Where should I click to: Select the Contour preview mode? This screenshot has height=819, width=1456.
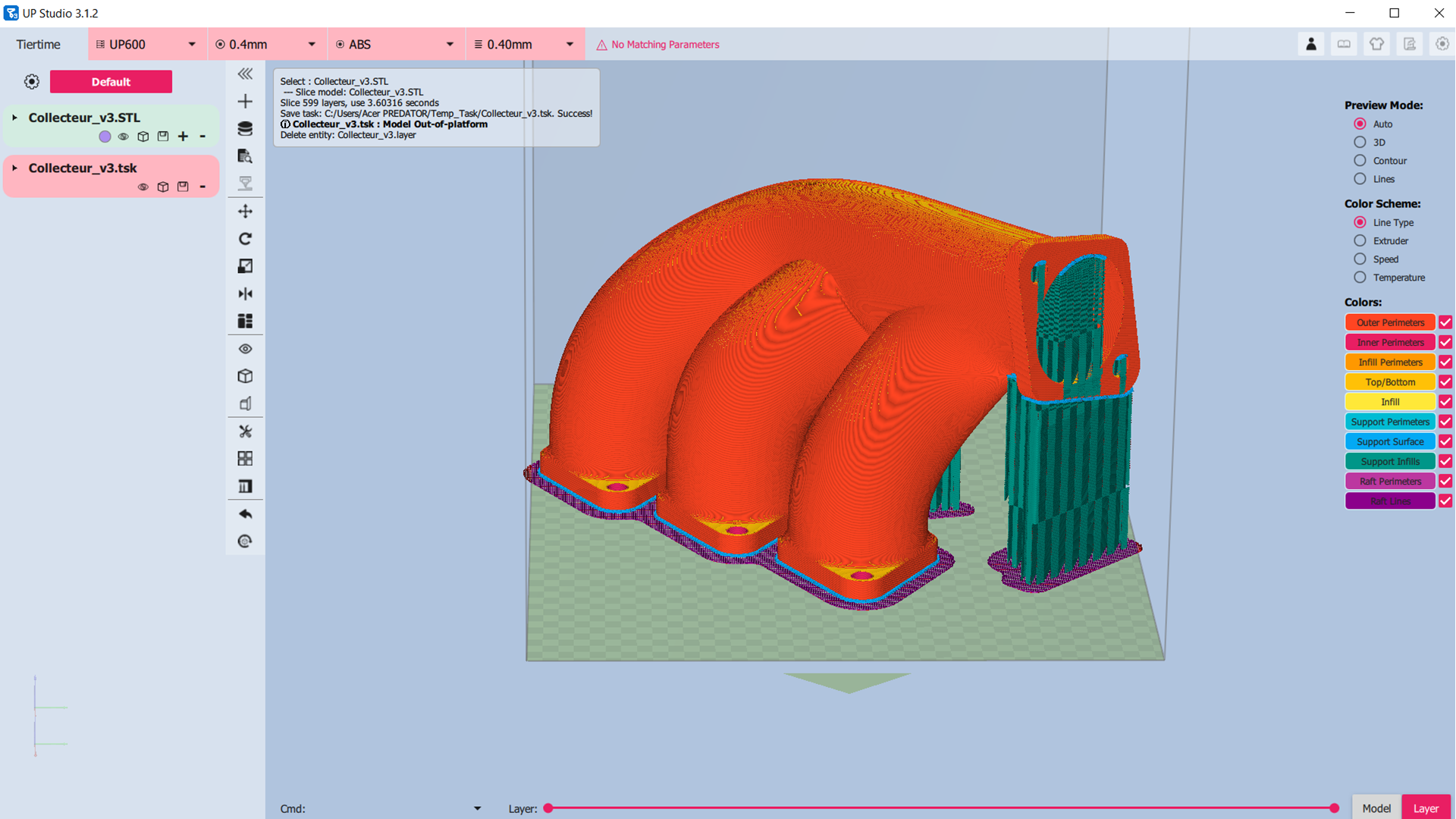click(1360, 161)
